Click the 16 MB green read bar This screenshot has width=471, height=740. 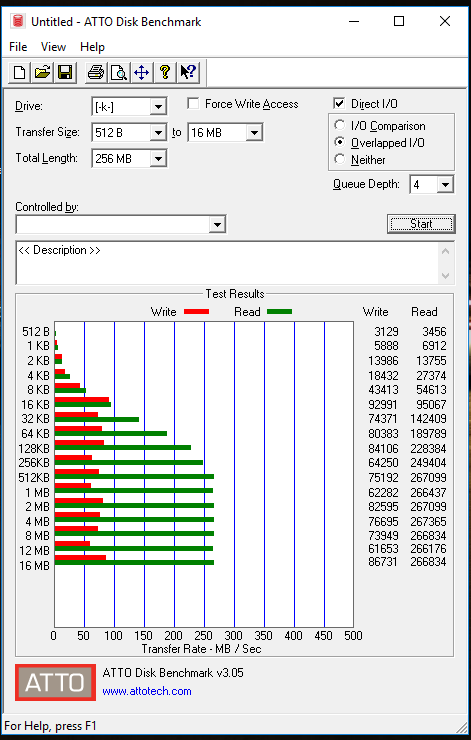135,562
